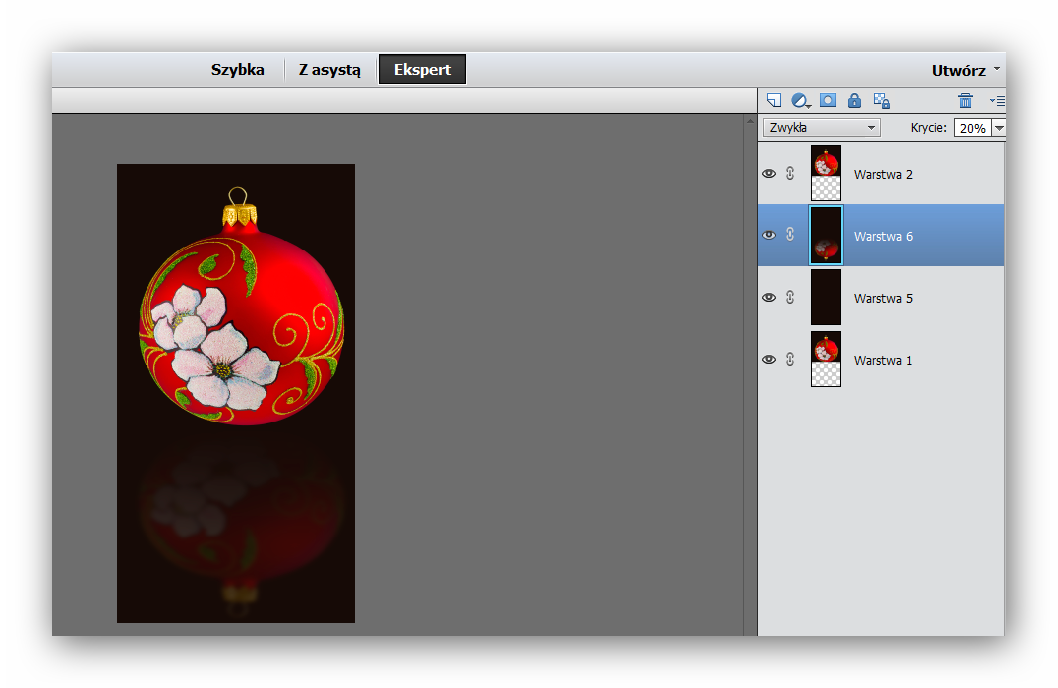Screen dimensions: 1058x688
Task: Add a layer mask with the mask icon
Action: pyautogui.click(x=828, y=101)
